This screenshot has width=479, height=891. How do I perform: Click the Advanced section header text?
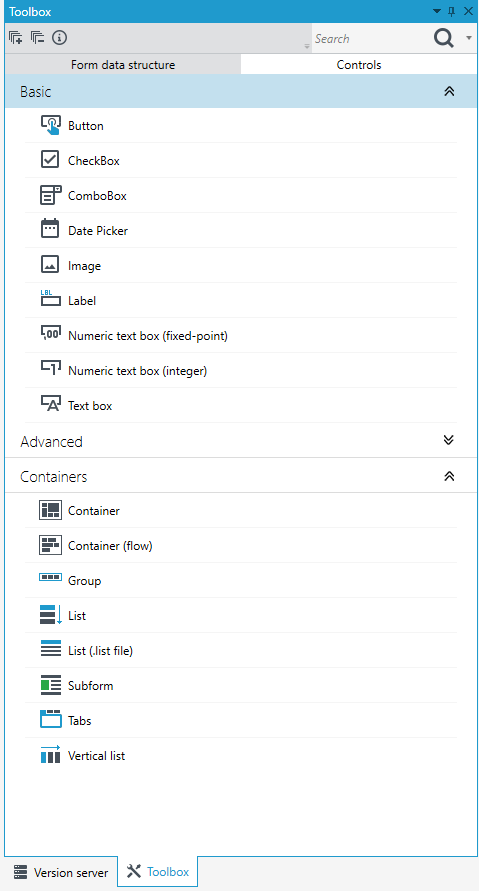pyautogui.click(x=51, y=442)
